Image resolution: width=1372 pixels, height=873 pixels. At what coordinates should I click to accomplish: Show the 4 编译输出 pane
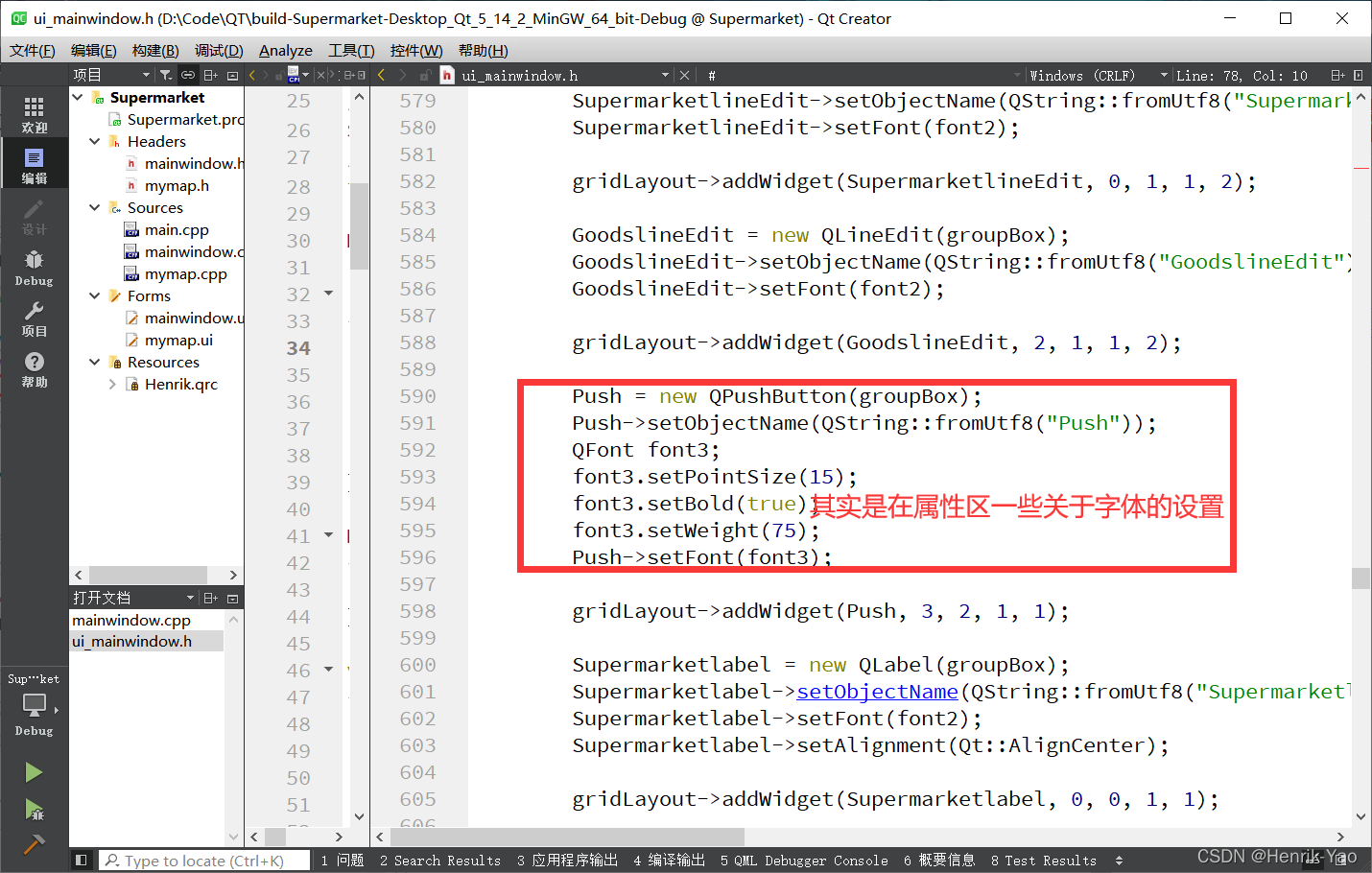(669, 861)
